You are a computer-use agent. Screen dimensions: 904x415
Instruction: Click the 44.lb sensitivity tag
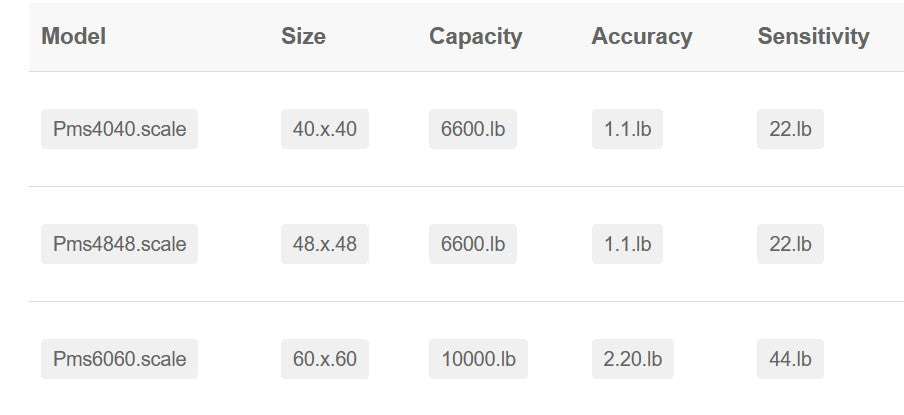(790, 359)
